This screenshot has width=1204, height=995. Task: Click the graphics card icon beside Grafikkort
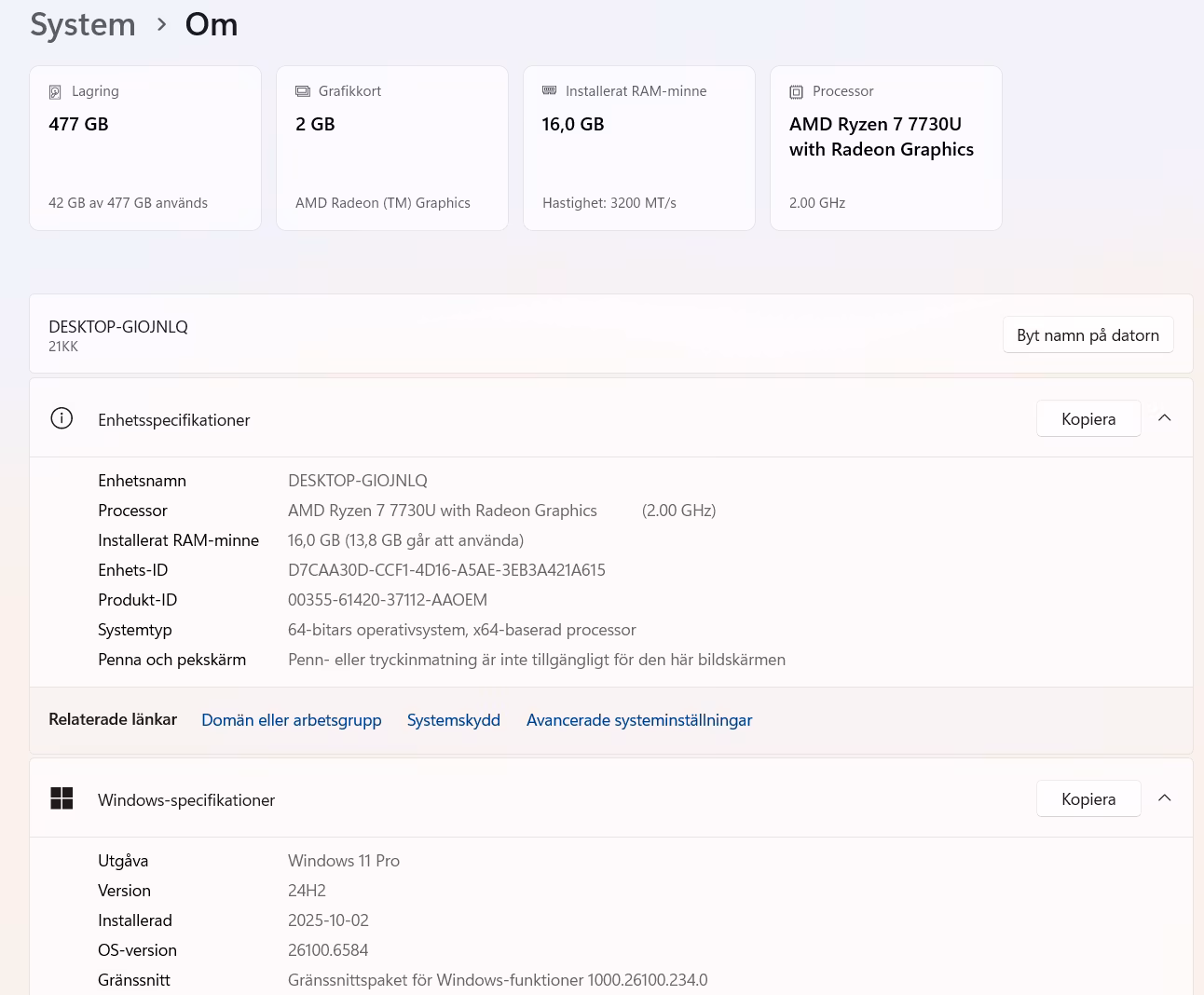pos(303,91)
